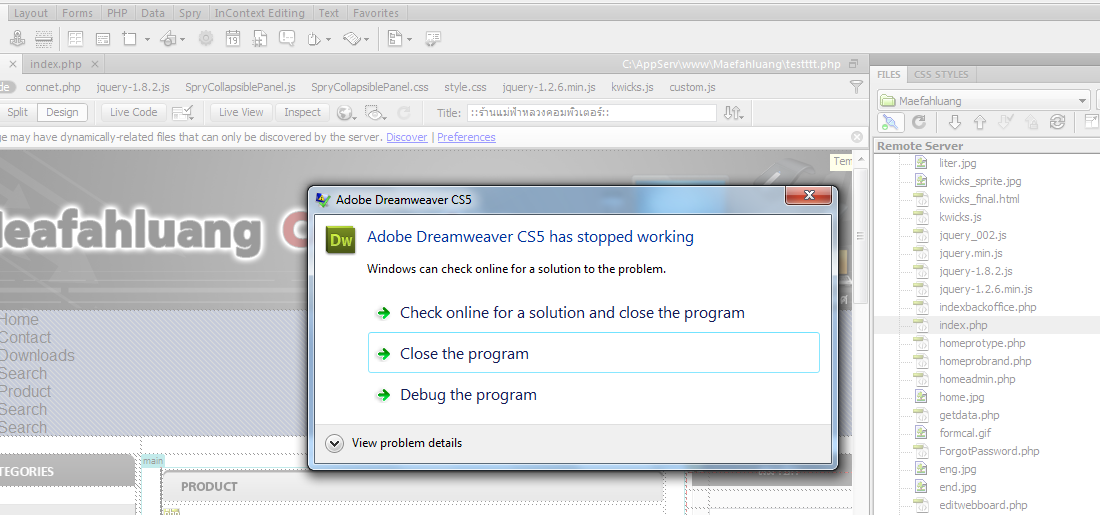Click the File management arrows icon
Viewport: 1100px width, 515px height.
pyautogui.click(x=732, y=112)
